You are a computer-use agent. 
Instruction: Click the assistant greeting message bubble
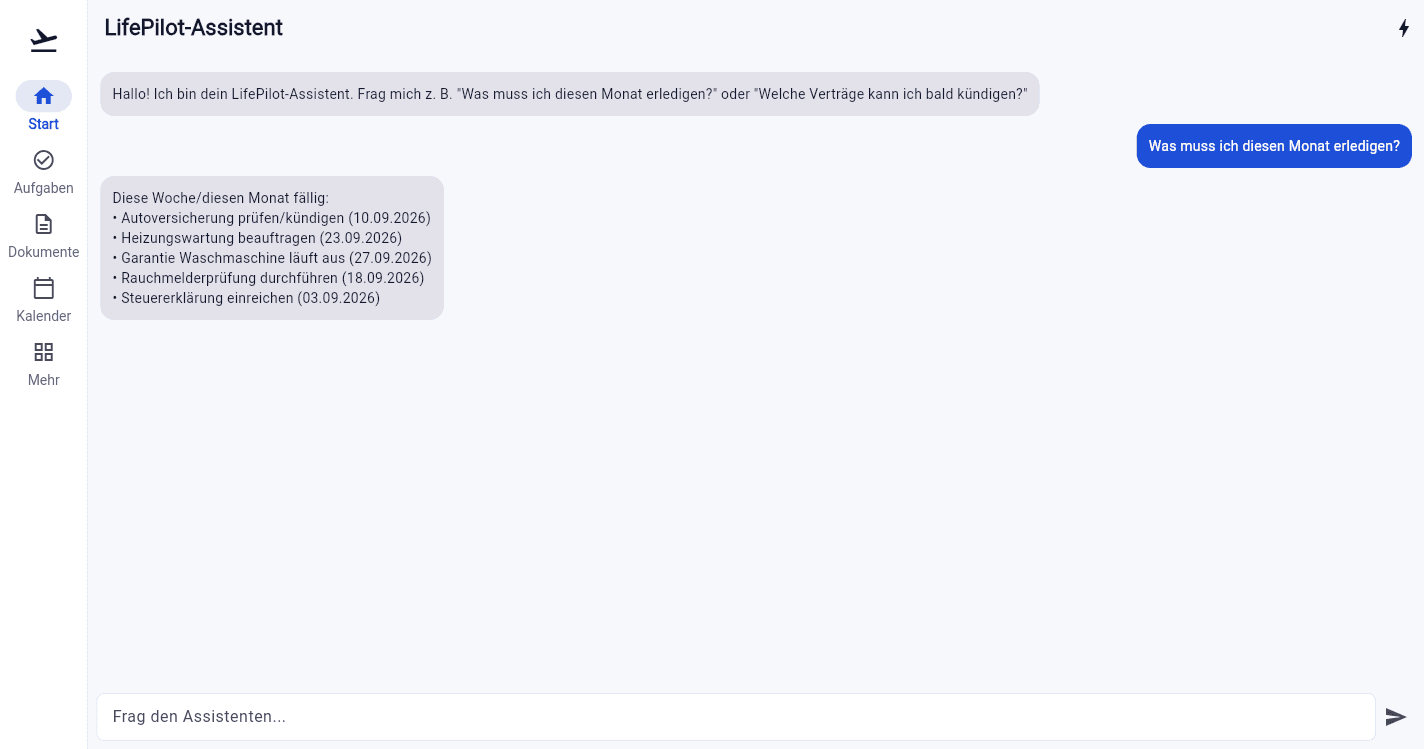coord(570,94)
